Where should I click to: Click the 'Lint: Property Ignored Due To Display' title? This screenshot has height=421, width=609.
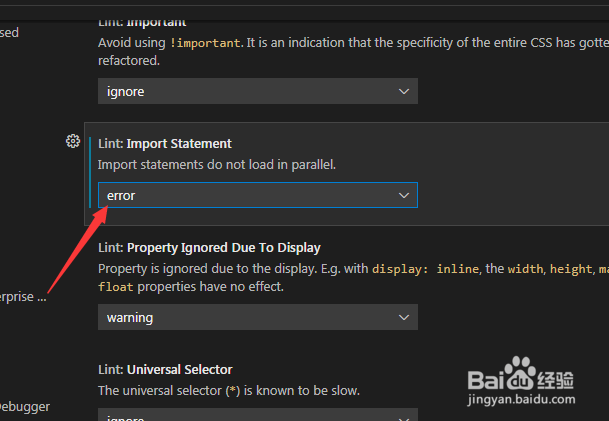pos(209,247)
